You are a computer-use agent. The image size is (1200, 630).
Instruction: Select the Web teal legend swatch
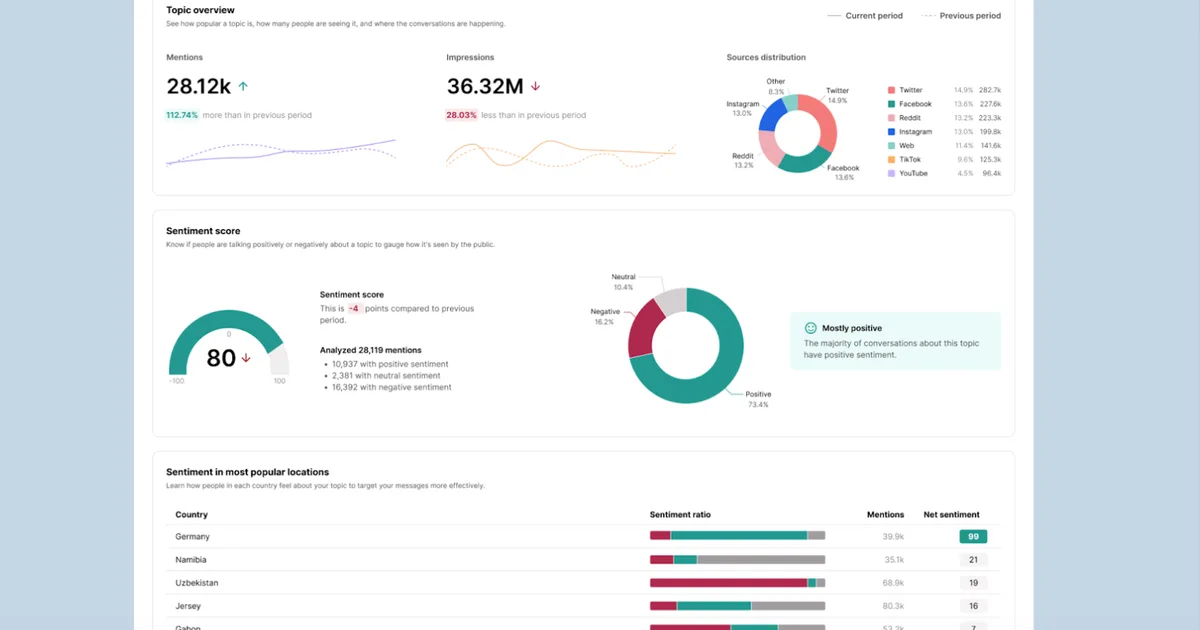tap(891, 146)
